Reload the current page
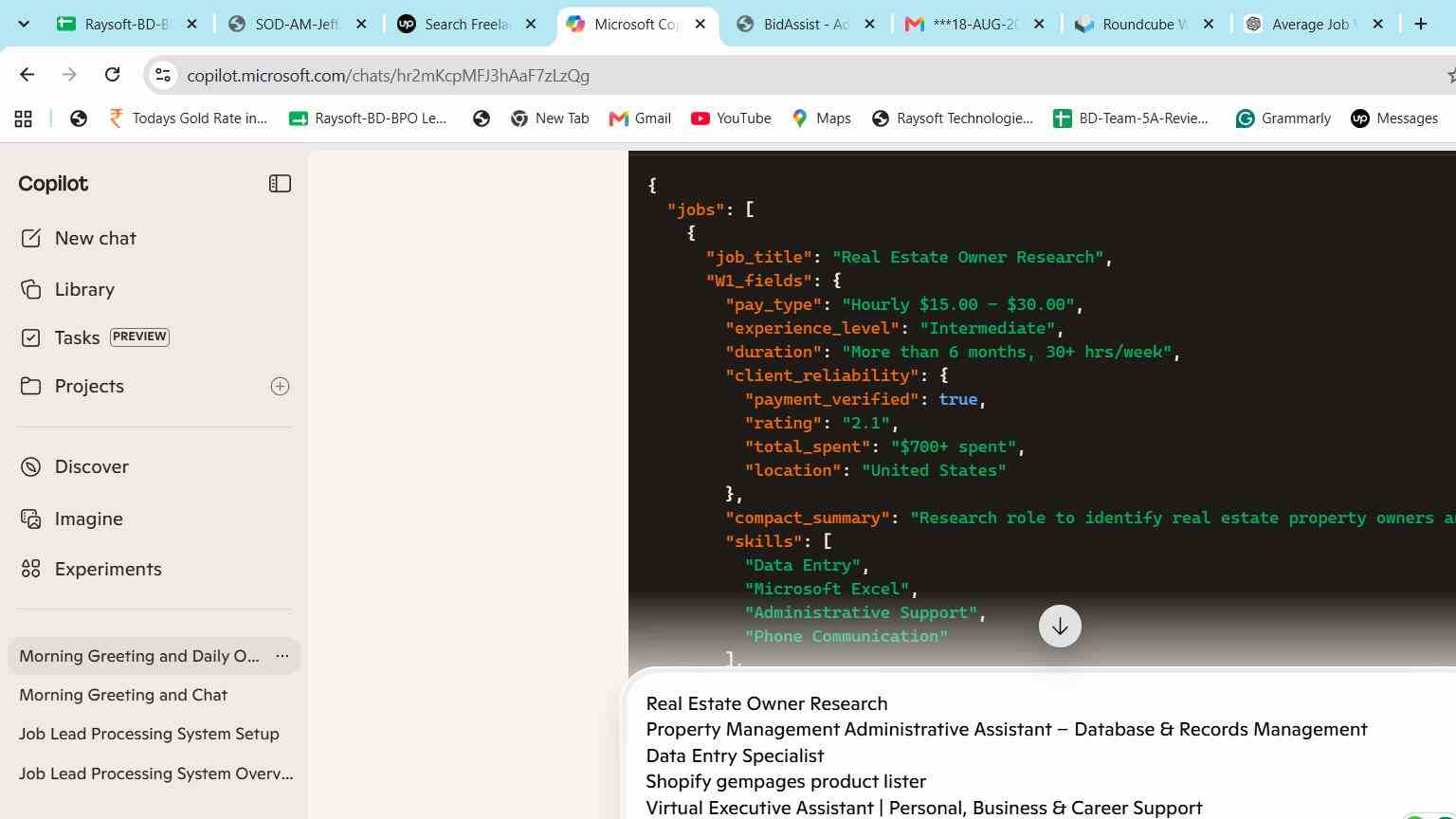 (x=112, y=75)
